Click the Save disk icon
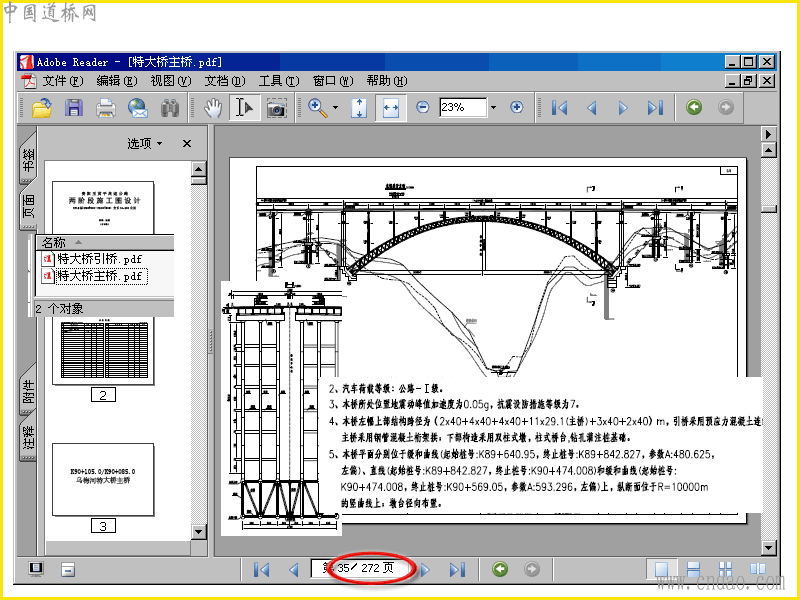Image resolution: width=800 pixels, height=600 pixels. (x=73, y=107)
